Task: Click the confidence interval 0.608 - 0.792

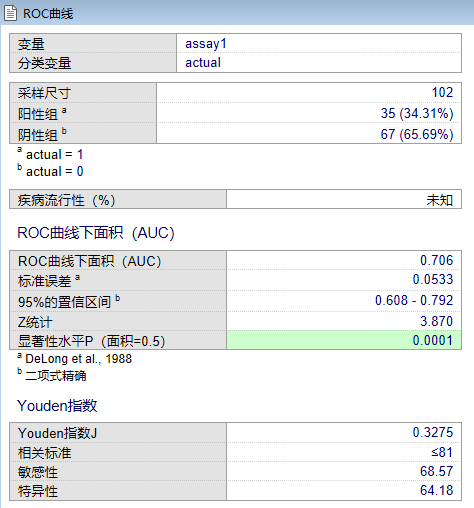Action: pyautogui.click(x=414, y=300)
